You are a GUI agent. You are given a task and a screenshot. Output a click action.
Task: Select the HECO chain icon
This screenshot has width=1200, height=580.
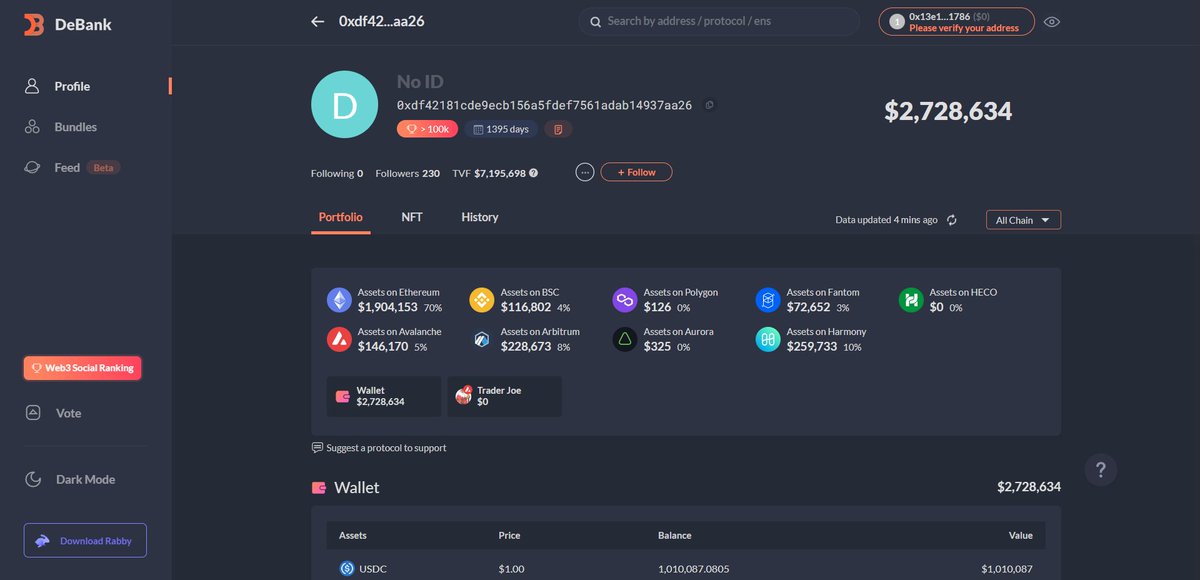coord(911,299)
